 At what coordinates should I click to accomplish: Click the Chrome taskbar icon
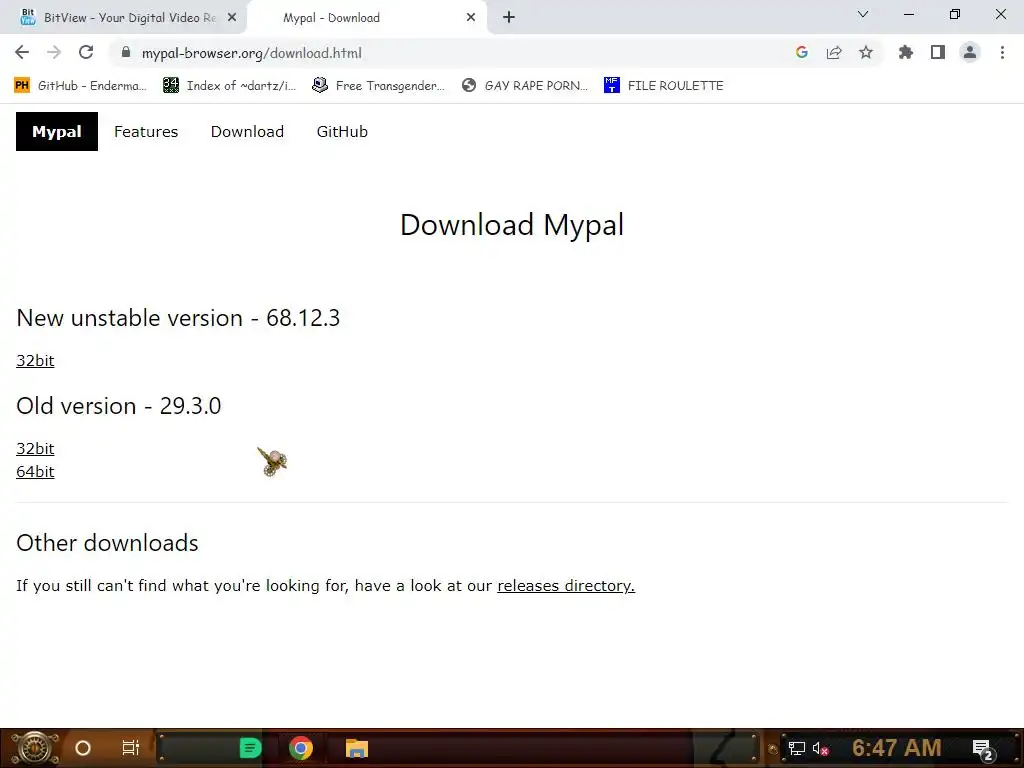300,748
